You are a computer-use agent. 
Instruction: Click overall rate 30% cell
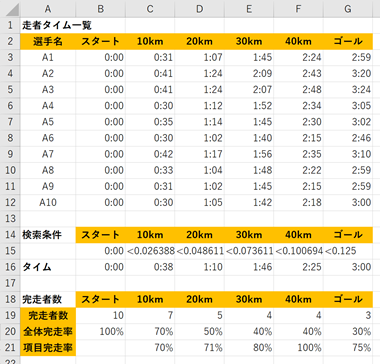(348, 332)
